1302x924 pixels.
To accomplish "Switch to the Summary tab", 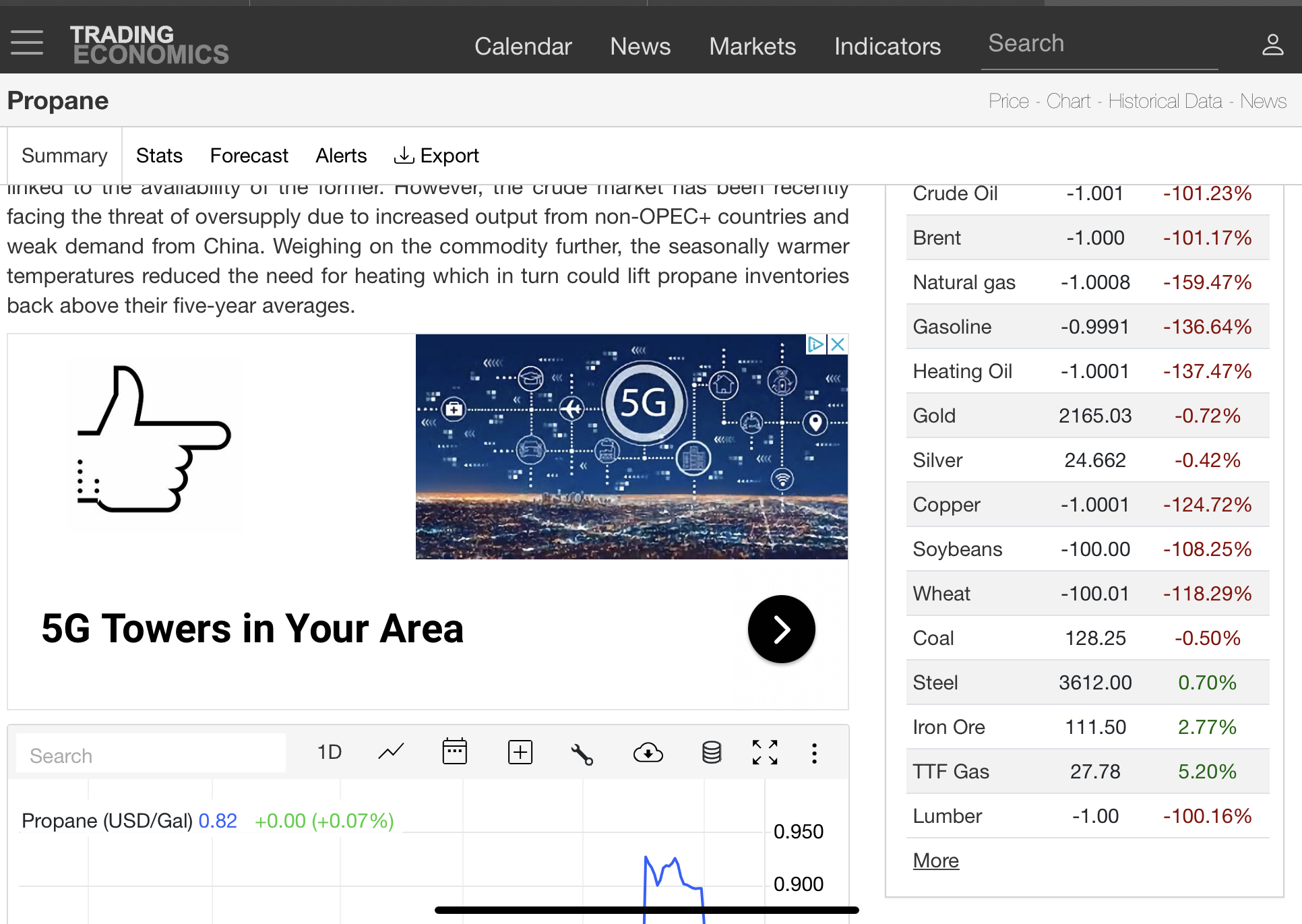I will coord(65,156).
